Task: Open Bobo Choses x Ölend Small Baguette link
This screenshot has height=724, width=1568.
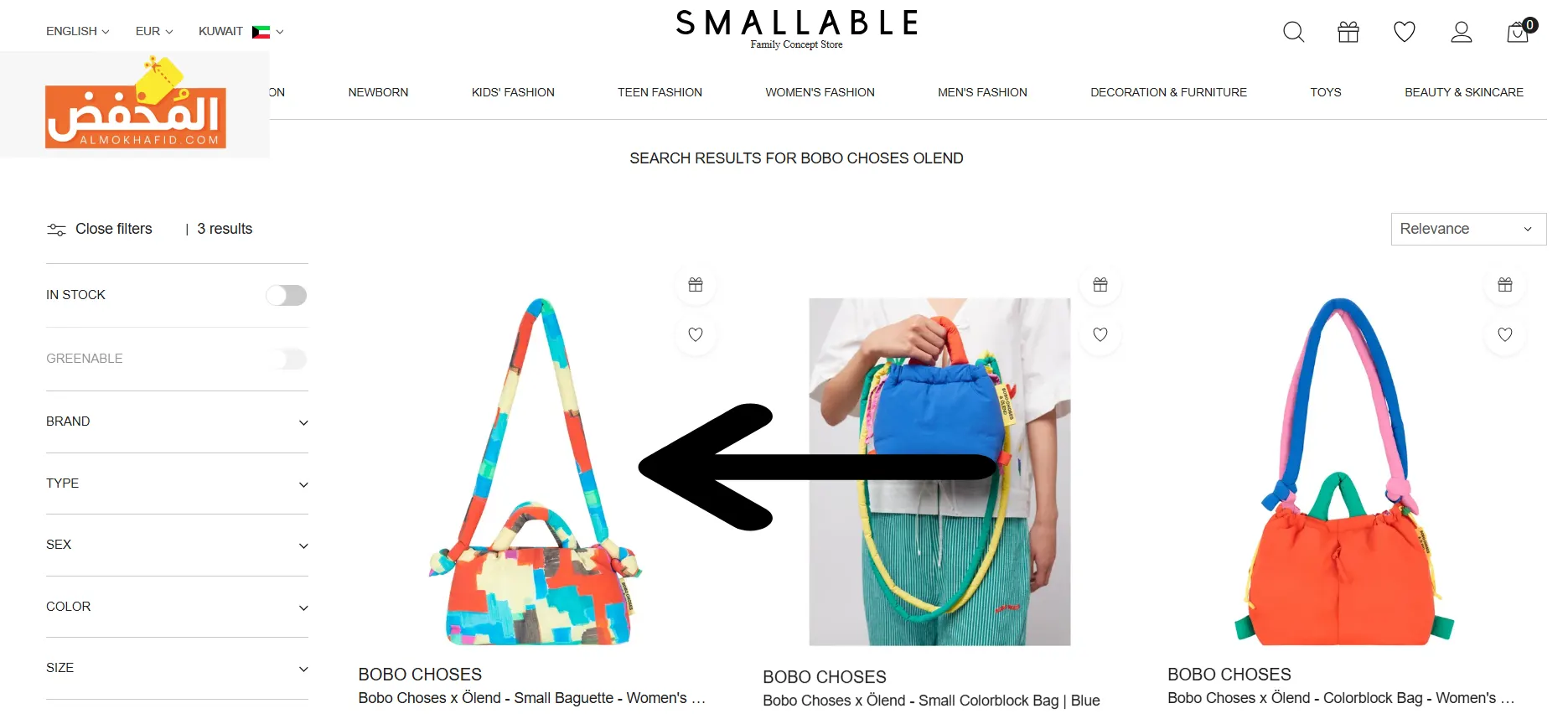Action: 531,698
